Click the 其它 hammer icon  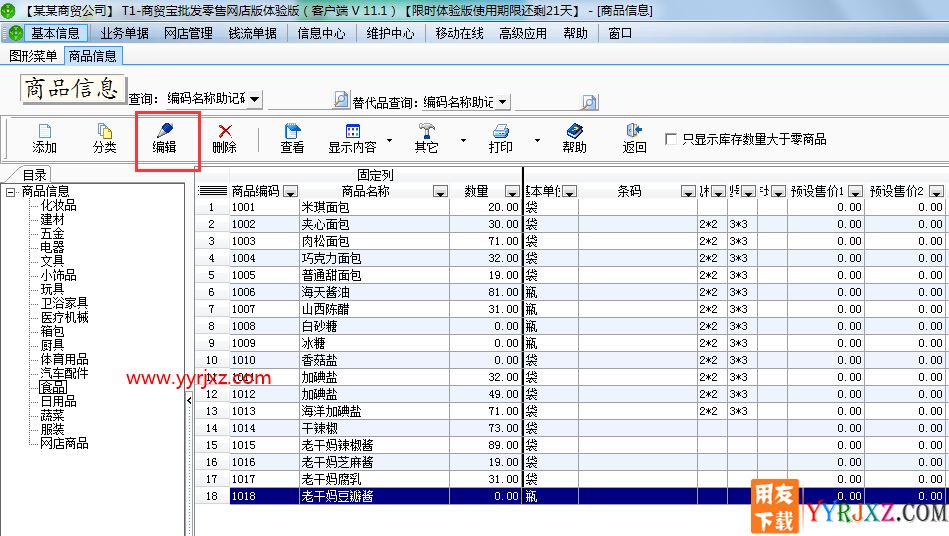tap(426, 131)
